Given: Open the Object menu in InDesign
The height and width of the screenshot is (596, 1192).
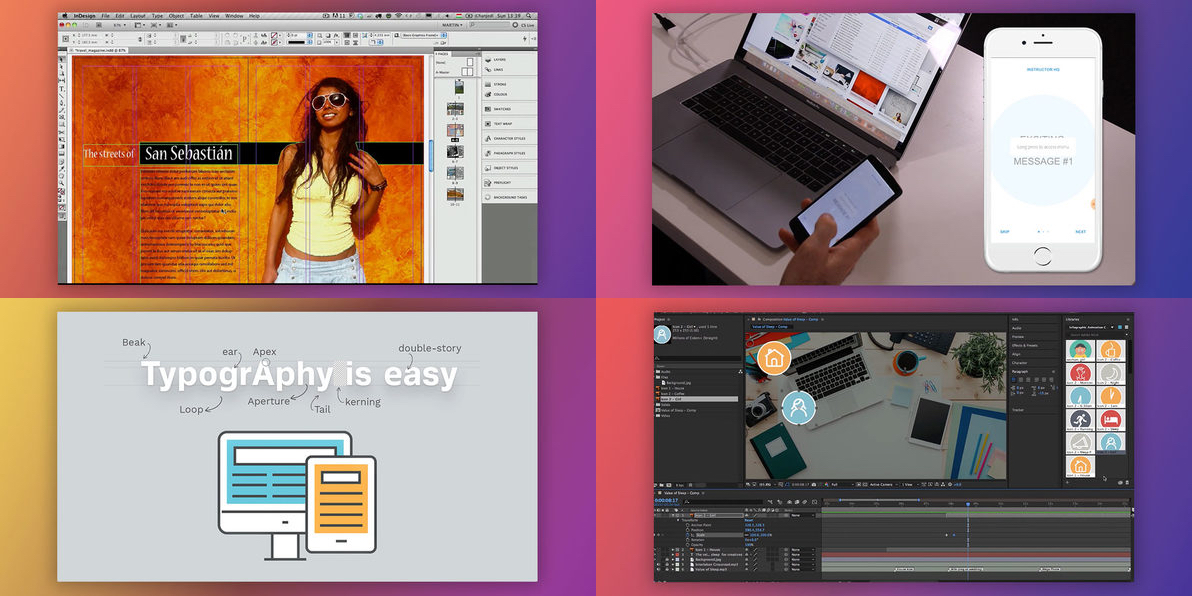Looking at the screenshot, I should [x=176, y=16].
